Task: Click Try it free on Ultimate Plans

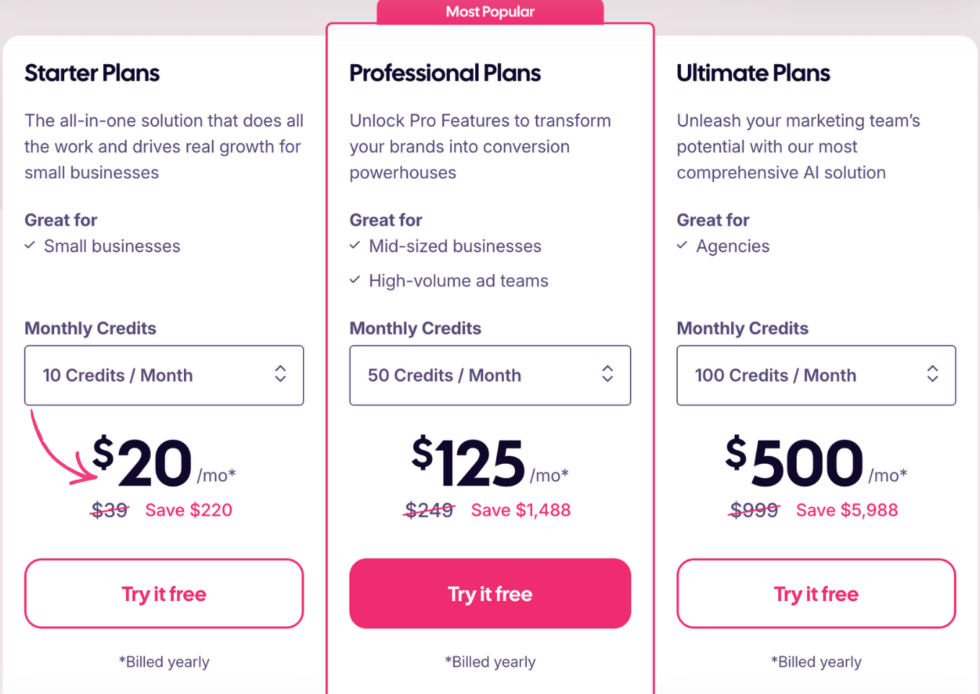Action: pos(816,593)
